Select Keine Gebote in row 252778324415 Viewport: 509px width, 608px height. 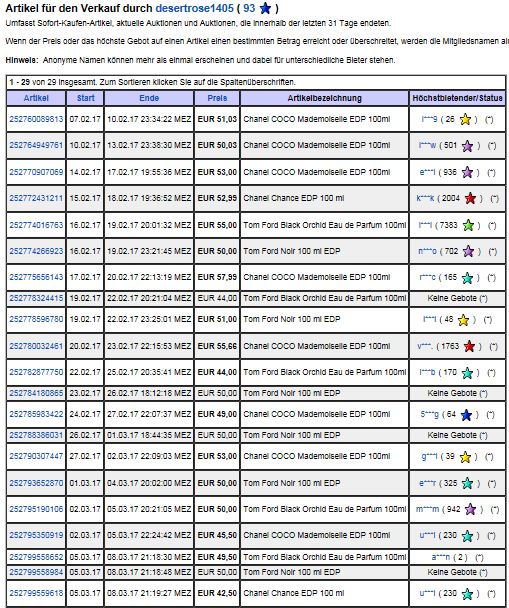pos(457,298)
